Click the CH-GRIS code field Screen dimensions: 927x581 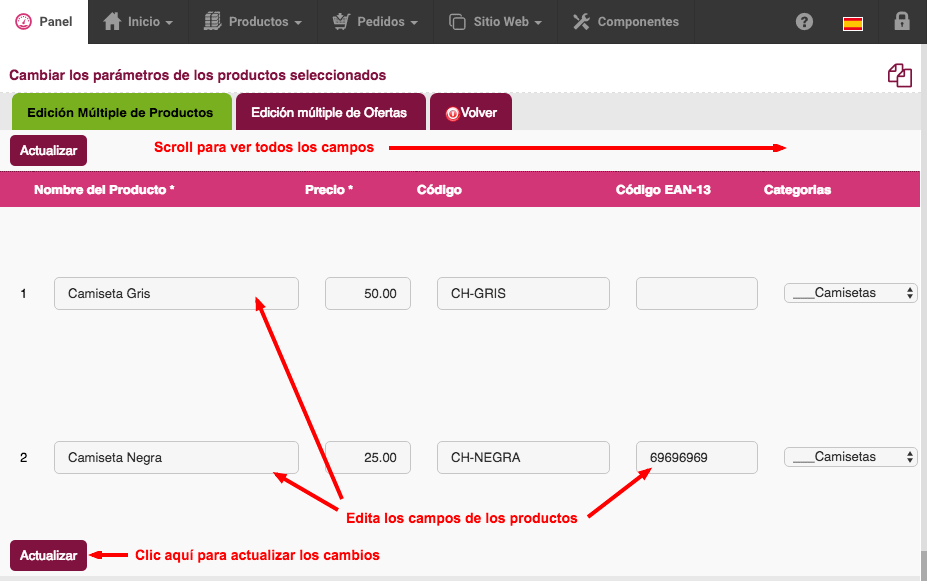(x=523, y=293)
